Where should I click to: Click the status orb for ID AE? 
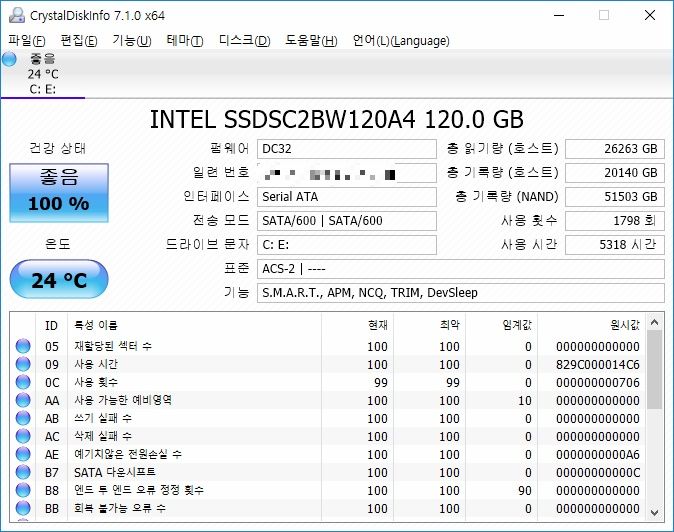[23, 454]
